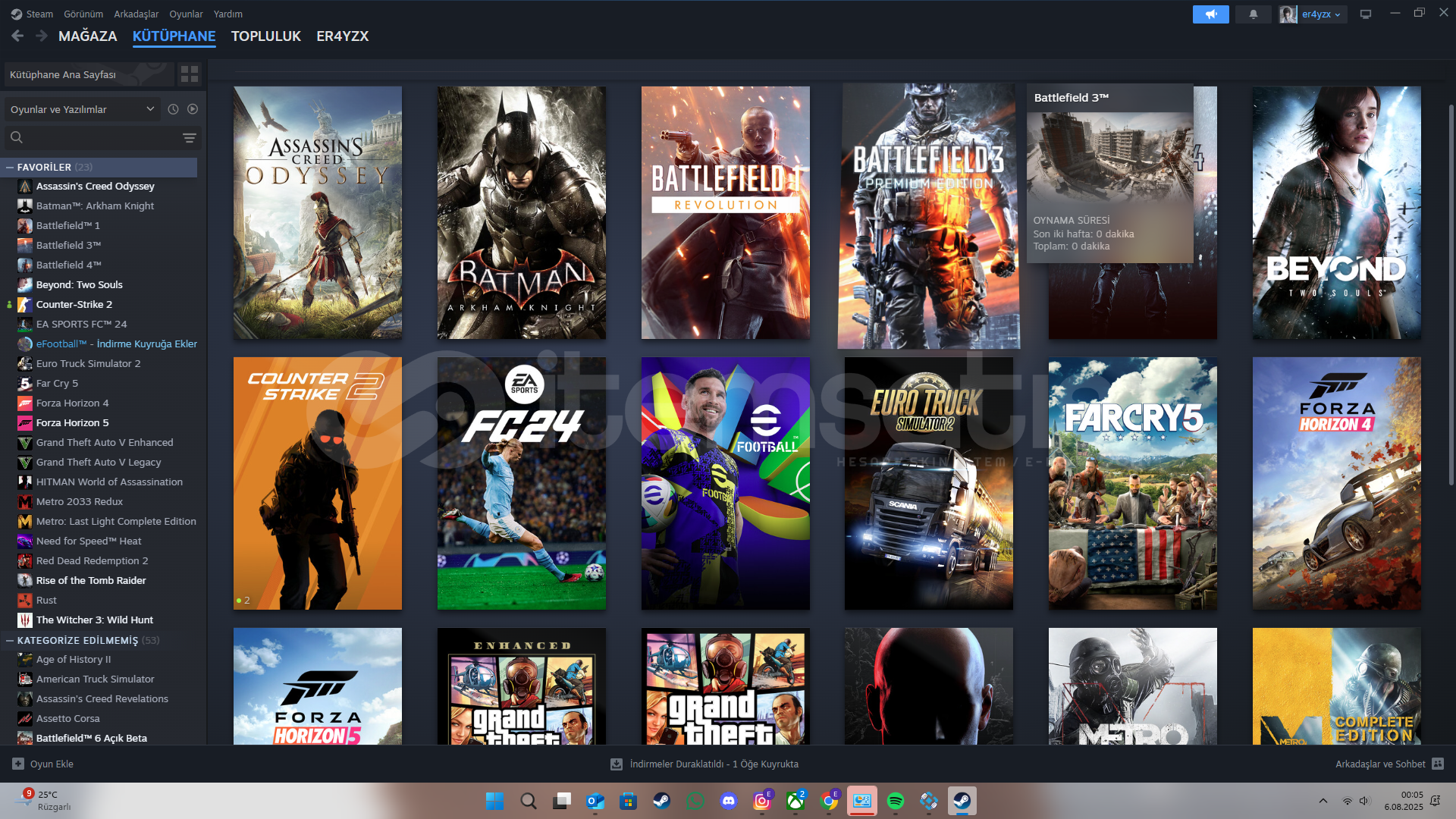Viewport: 1456px width, 819px height.
Task: Open the Arkadaşlar menu
Action: (x=136, y=14)
